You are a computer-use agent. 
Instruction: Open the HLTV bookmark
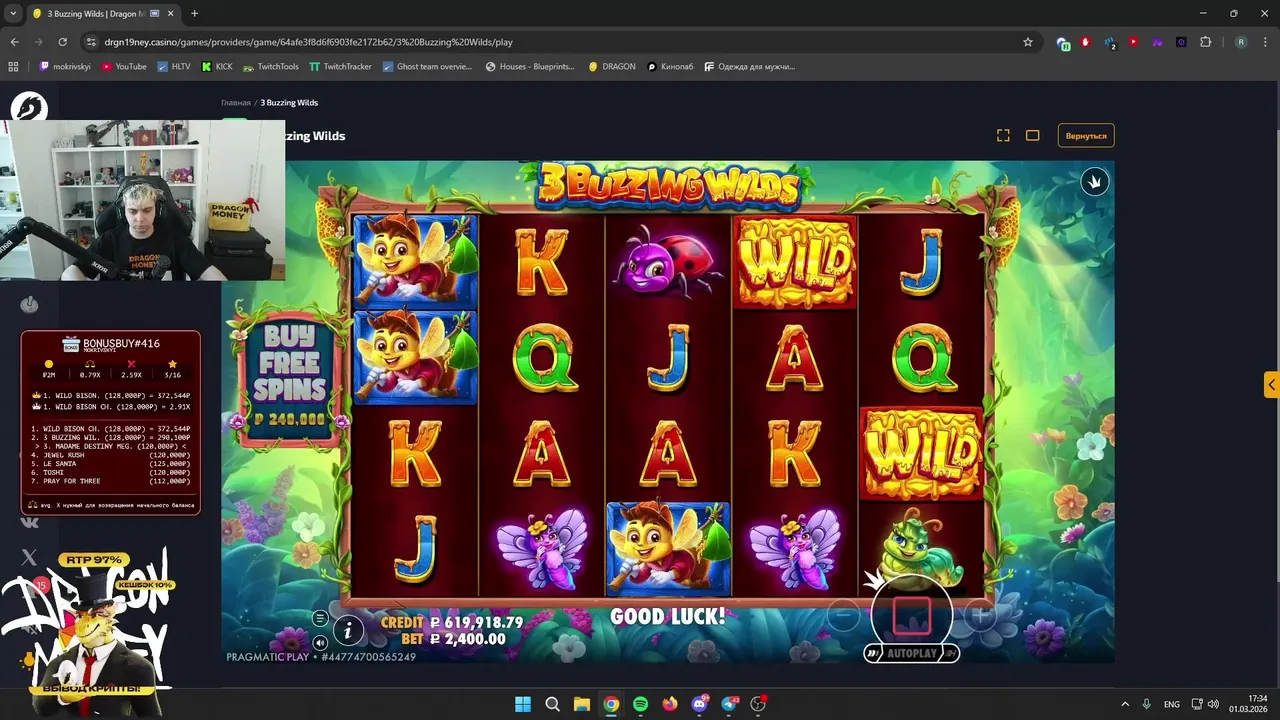click(x=173, y=67)
